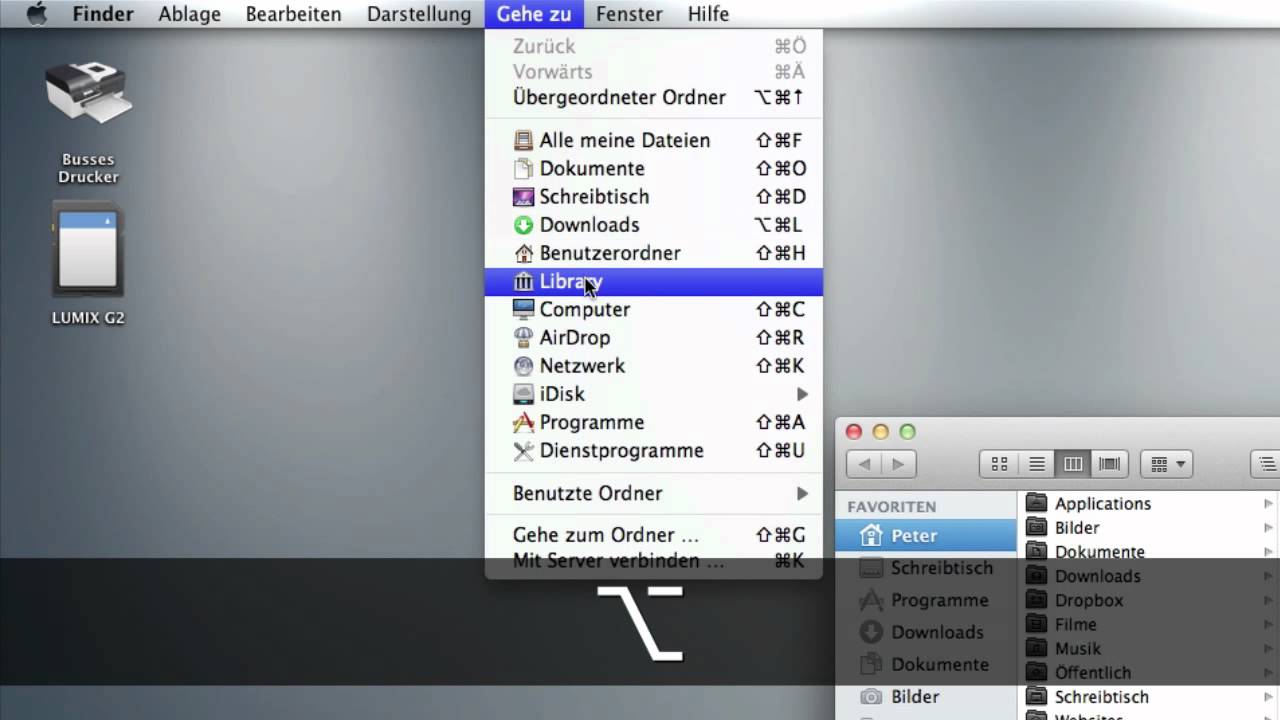The image size is (1280, 720).
Task: Open the Hilfe menu
Action: point(708,14)
